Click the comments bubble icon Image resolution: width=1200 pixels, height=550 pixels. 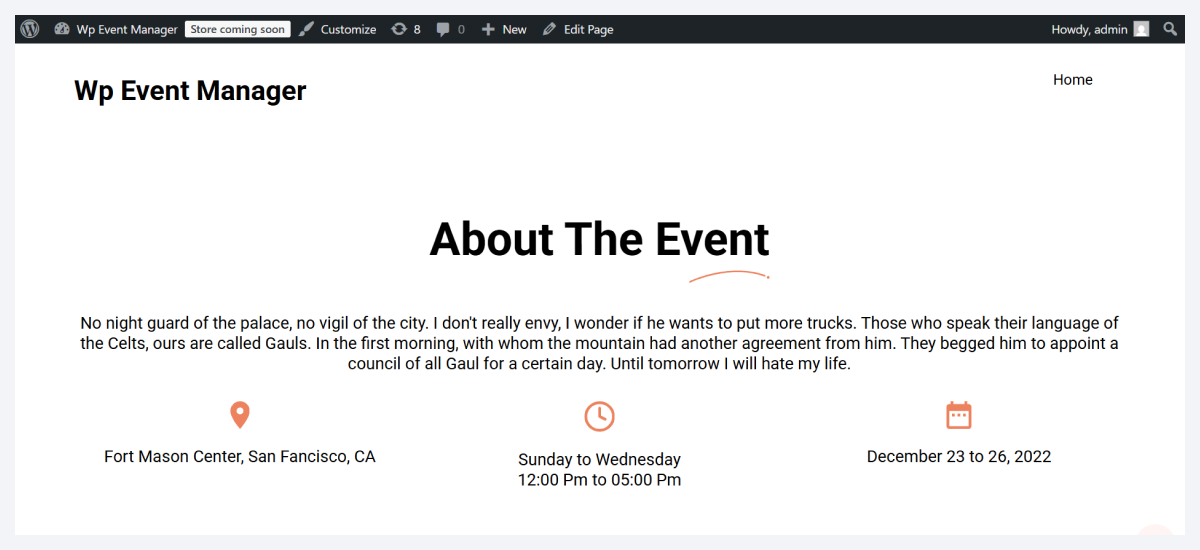coord(443,29)
